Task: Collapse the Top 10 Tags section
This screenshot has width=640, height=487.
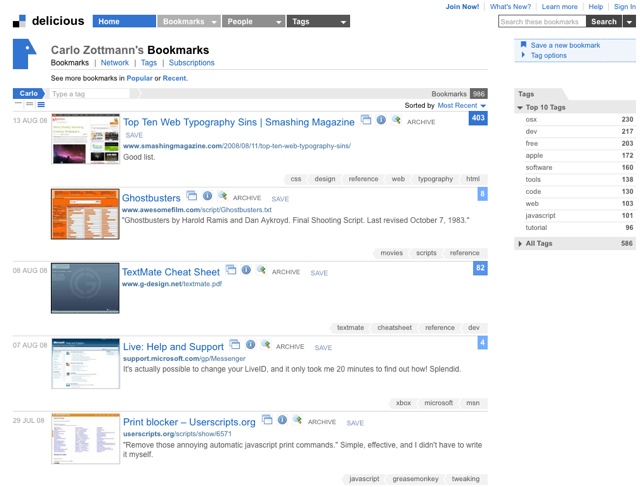Action: (520, 107)
